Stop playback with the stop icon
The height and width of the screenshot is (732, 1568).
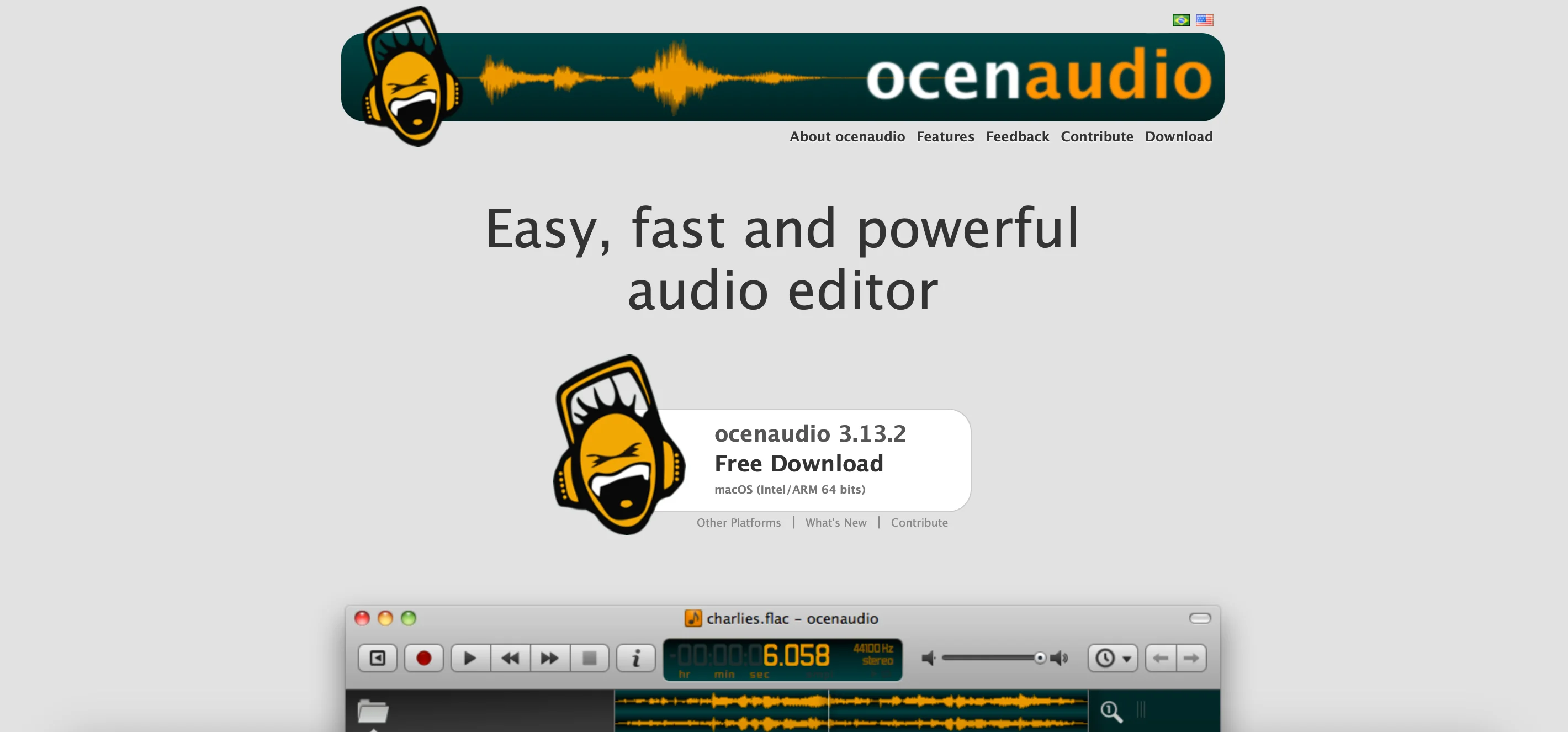click(589, 658)
